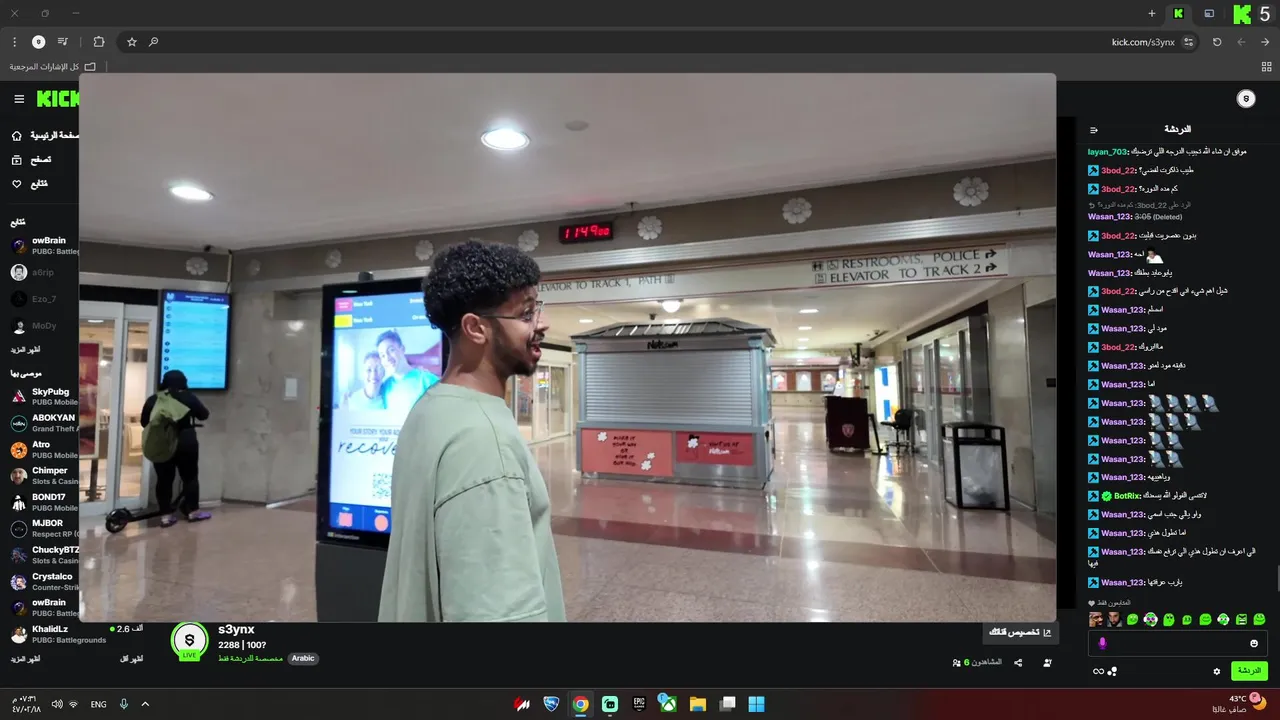Click the channel points bubbles icon
The image size is (1280, 720).
[1112, 671]
